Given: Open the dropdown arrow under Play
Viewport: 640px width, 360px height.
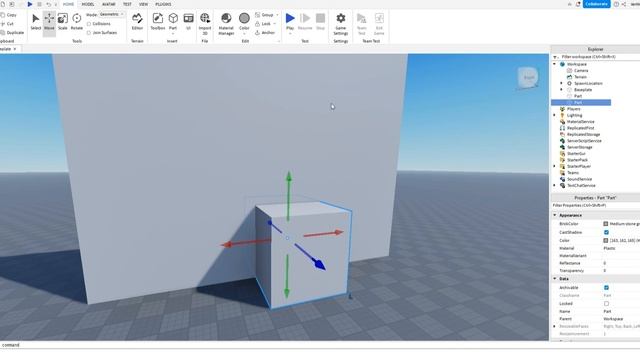Looking at the screenshot, I should tap(290, 33).
